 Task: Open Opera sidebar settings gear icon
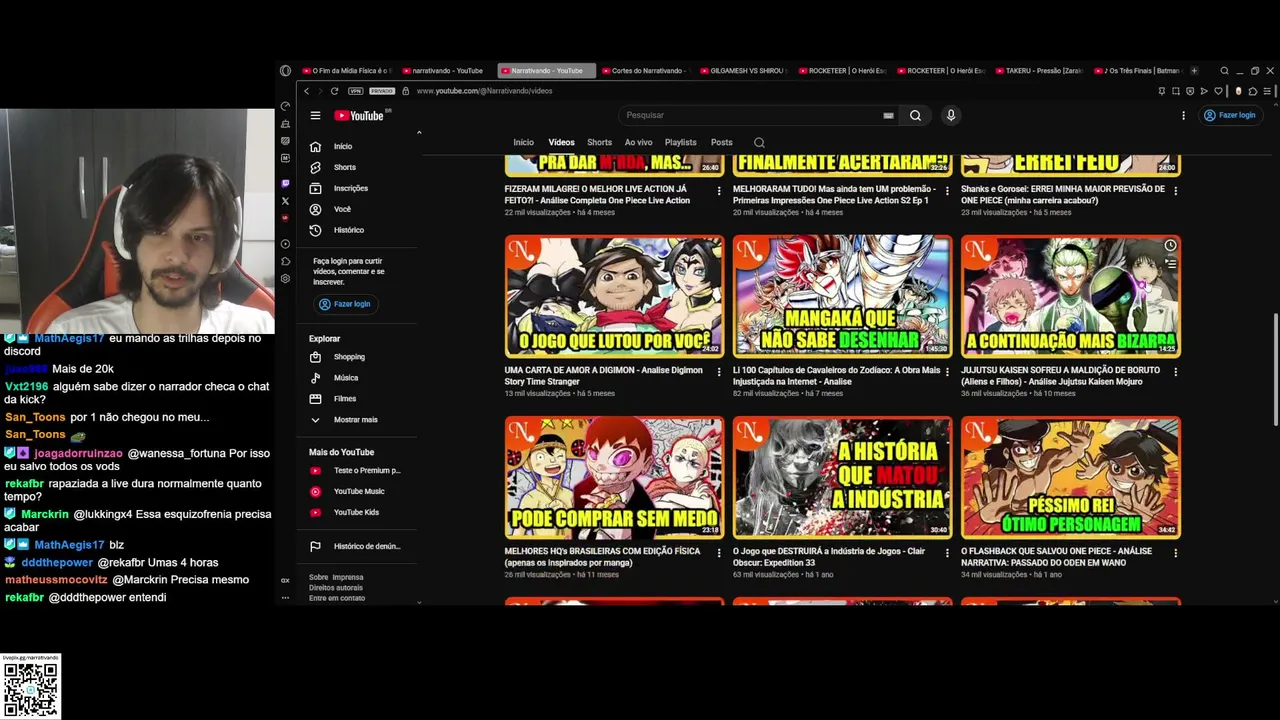click(285, 279)
